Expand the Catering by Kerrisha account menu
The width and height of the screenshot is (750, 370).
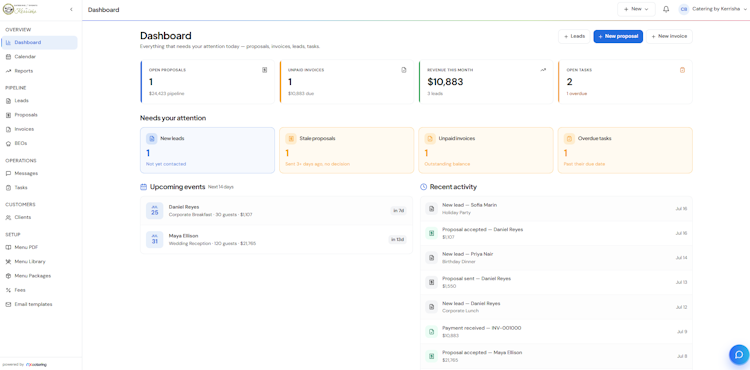pos(712,9)
